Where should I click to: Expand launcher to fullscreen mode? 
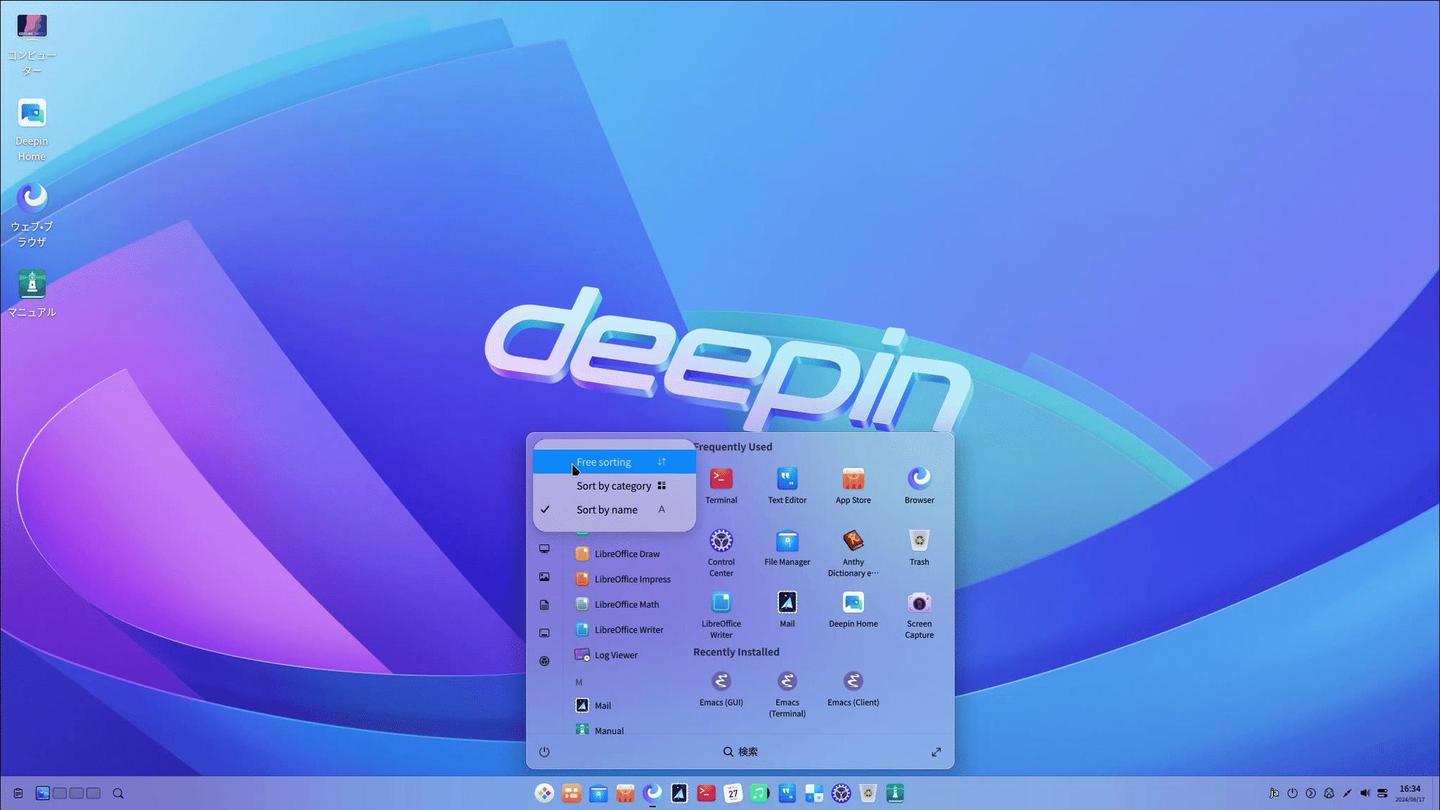tap(936, 752)
